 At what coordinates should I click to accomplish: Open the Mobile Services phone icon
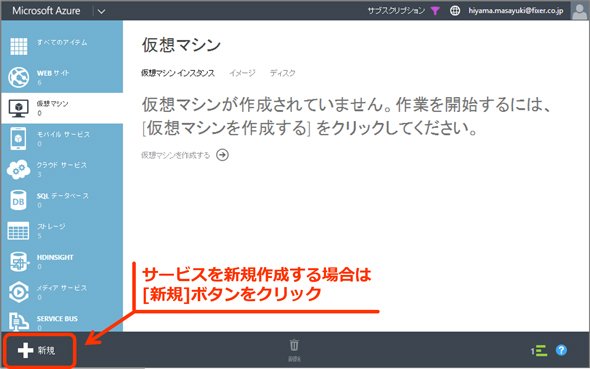tap(18, 138)
